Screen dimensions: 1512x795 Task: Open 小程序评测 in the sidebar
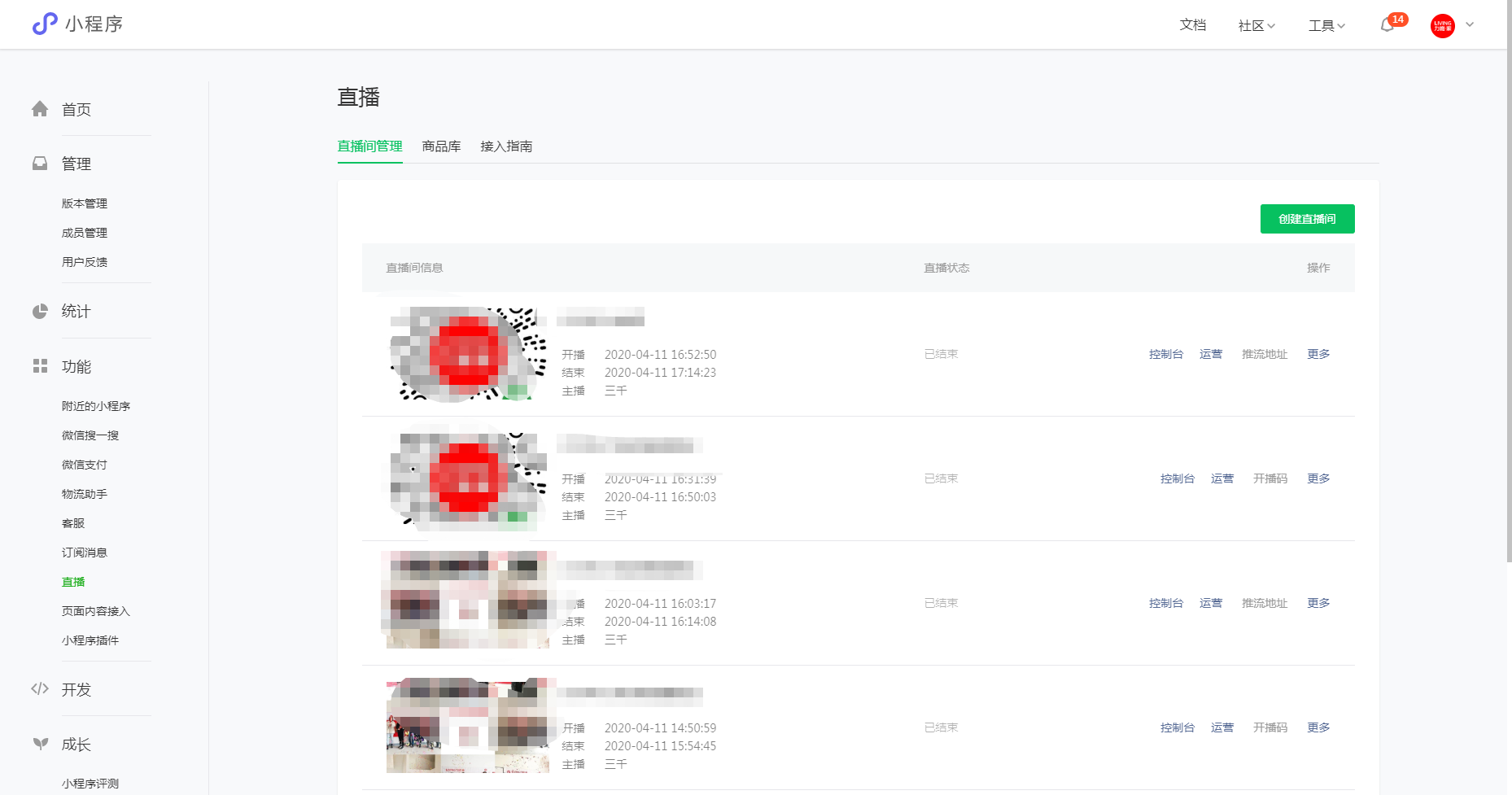(90, 784)
